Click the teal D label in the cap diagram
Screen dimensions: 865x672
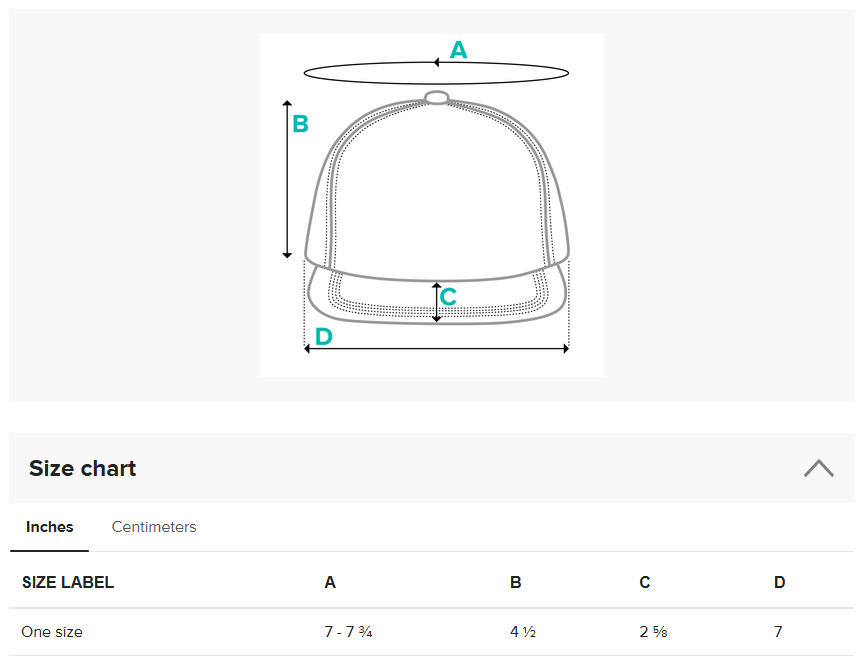[x=323, y=337]
